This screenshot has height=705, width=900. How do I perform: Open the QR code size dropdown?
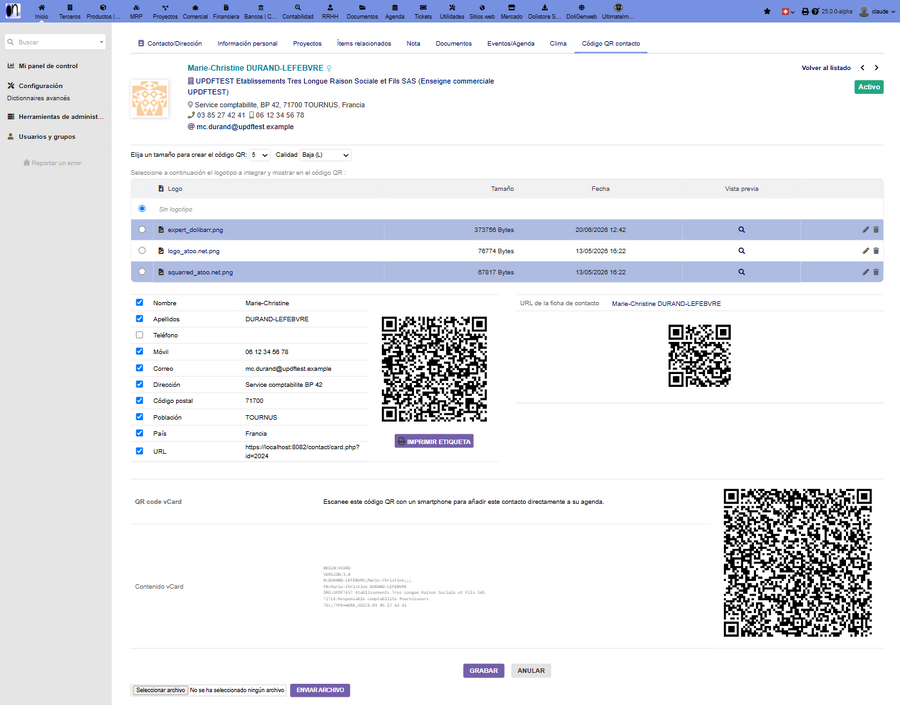pos(259,155)
